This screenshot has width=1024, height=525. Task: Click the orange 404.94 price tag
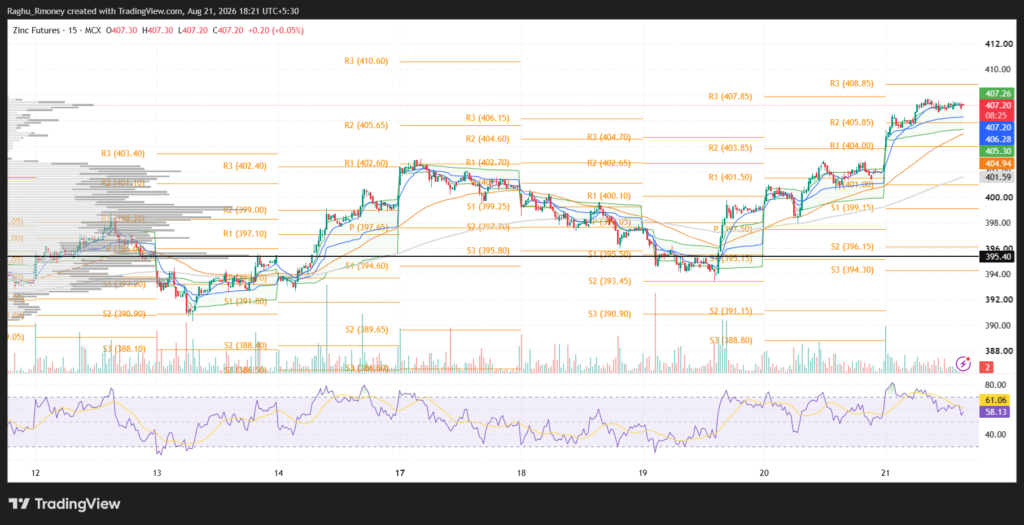(998, 163)
